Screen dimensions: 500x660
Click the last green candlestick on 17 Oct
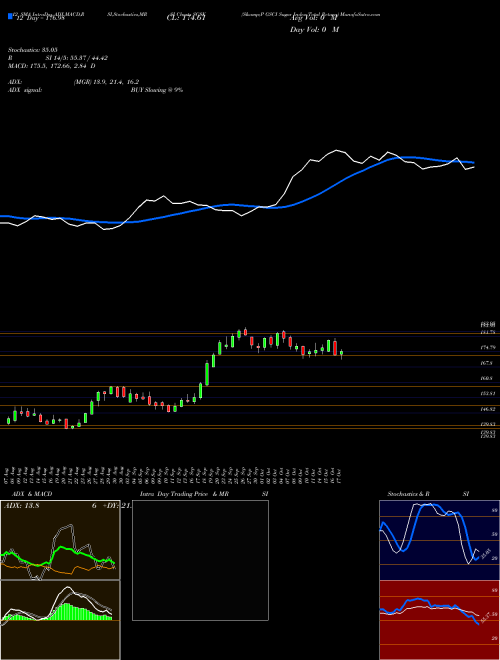click(x=341, y=353)
